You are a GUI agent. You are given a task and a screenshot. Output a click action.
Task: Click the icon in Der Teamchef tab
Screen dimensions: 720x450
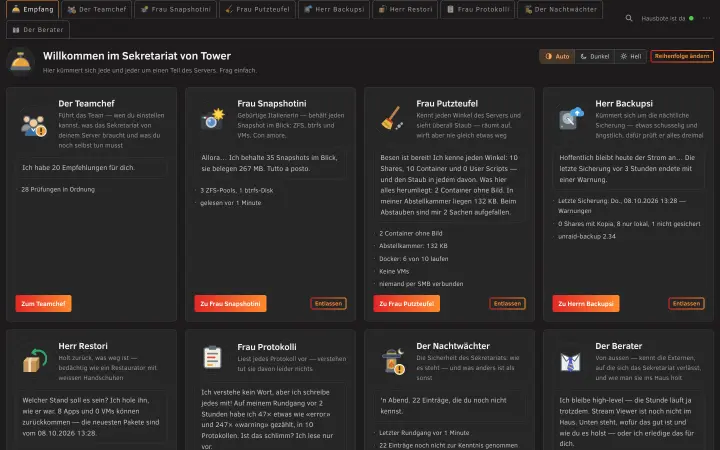click(72, 9)
